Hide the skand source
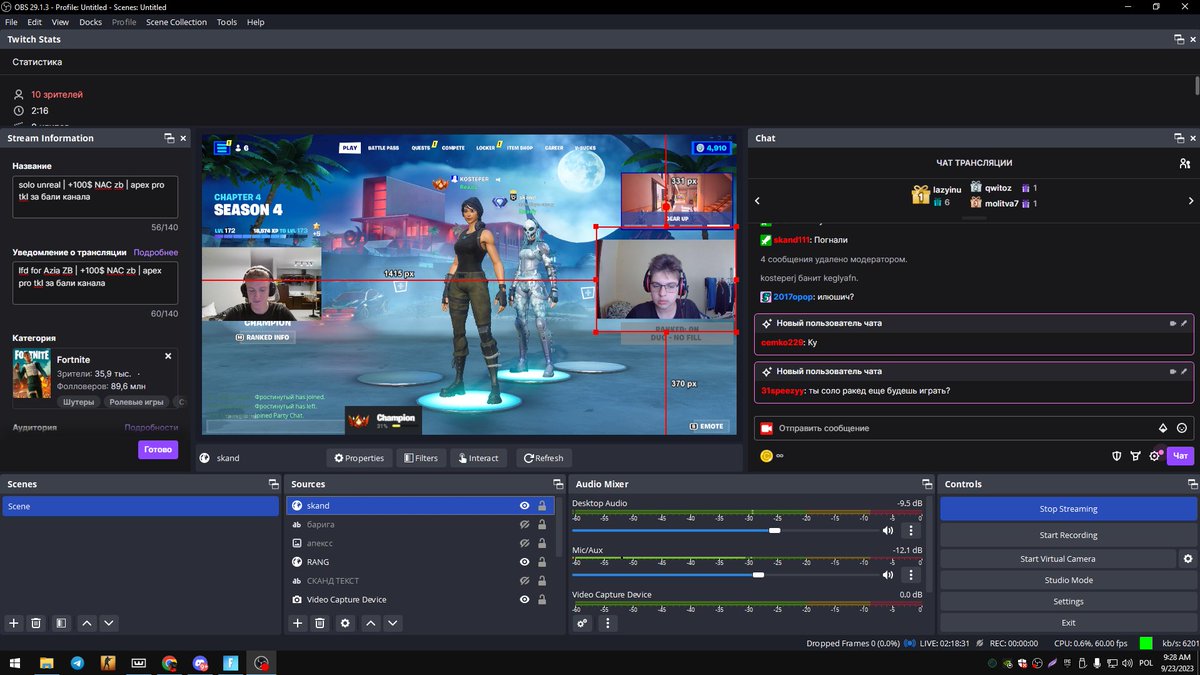This screenshot has width=1200, height=675. tap(524, 506)
